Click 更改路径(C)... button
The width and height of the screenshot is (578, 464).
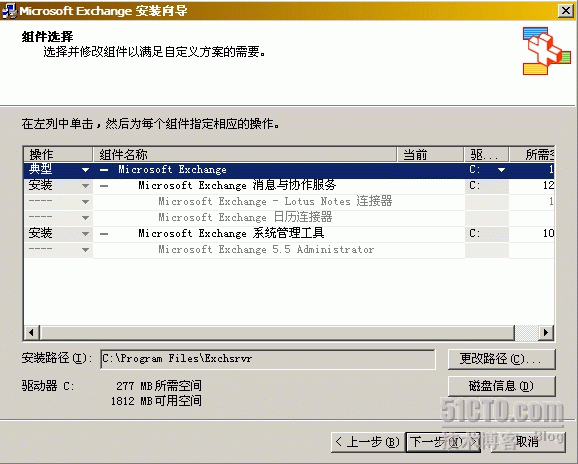[501, 359]
